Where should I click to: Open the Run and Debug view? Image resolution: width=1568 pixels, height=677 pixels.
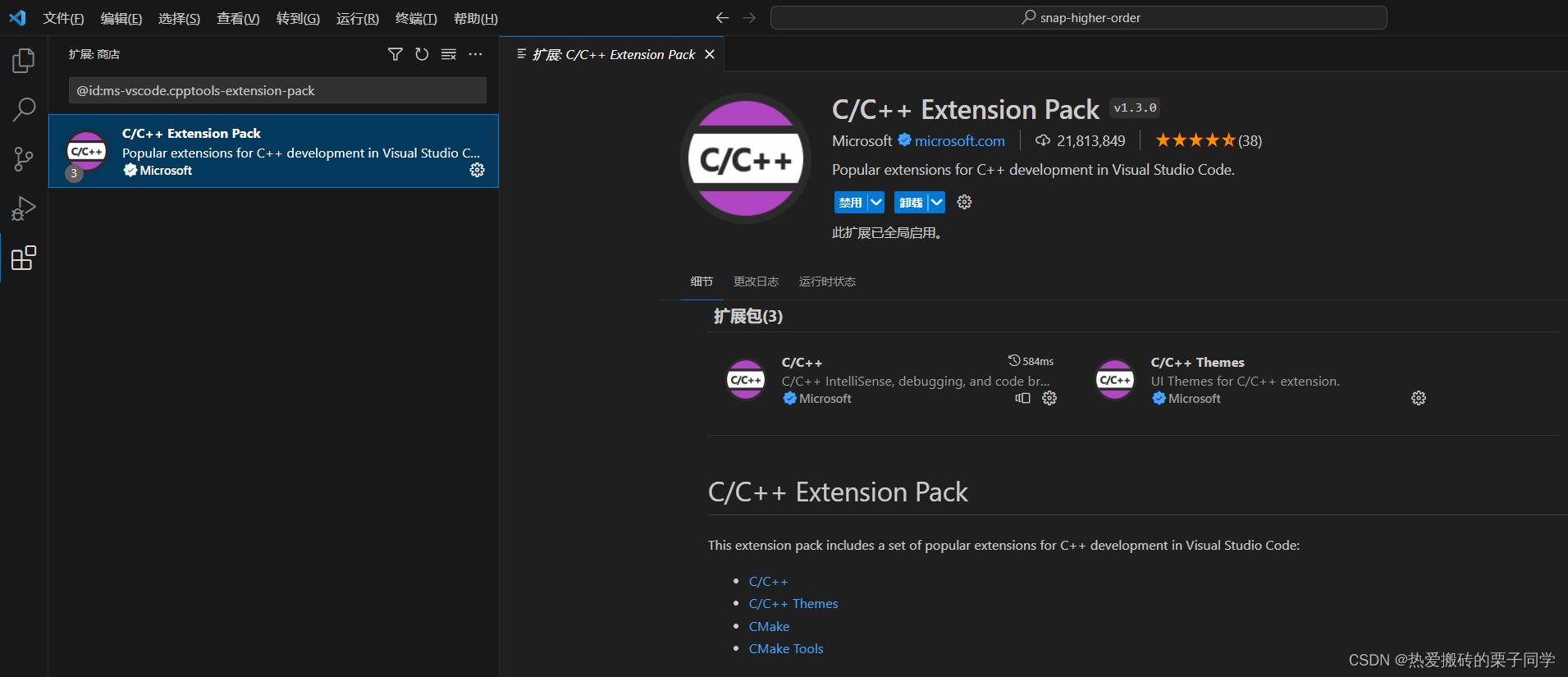pos(24,208)
